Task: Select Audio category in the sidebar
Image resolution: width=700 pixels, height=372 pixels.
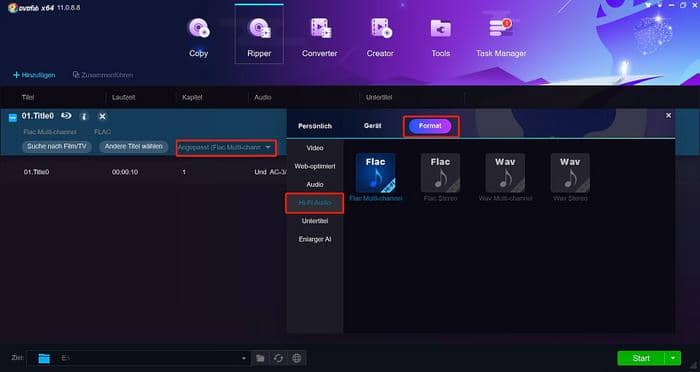Action: 315,184
